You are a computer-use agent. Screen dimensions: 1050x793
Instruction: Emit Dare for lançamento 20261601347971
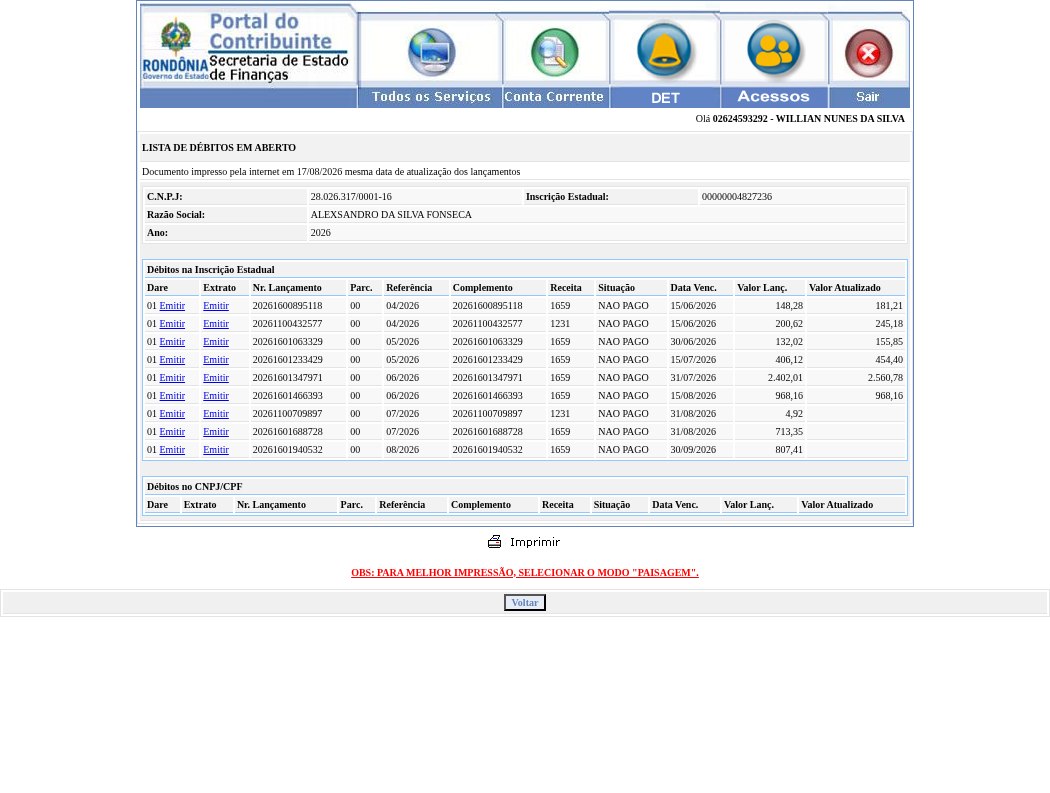pos(172,378)
